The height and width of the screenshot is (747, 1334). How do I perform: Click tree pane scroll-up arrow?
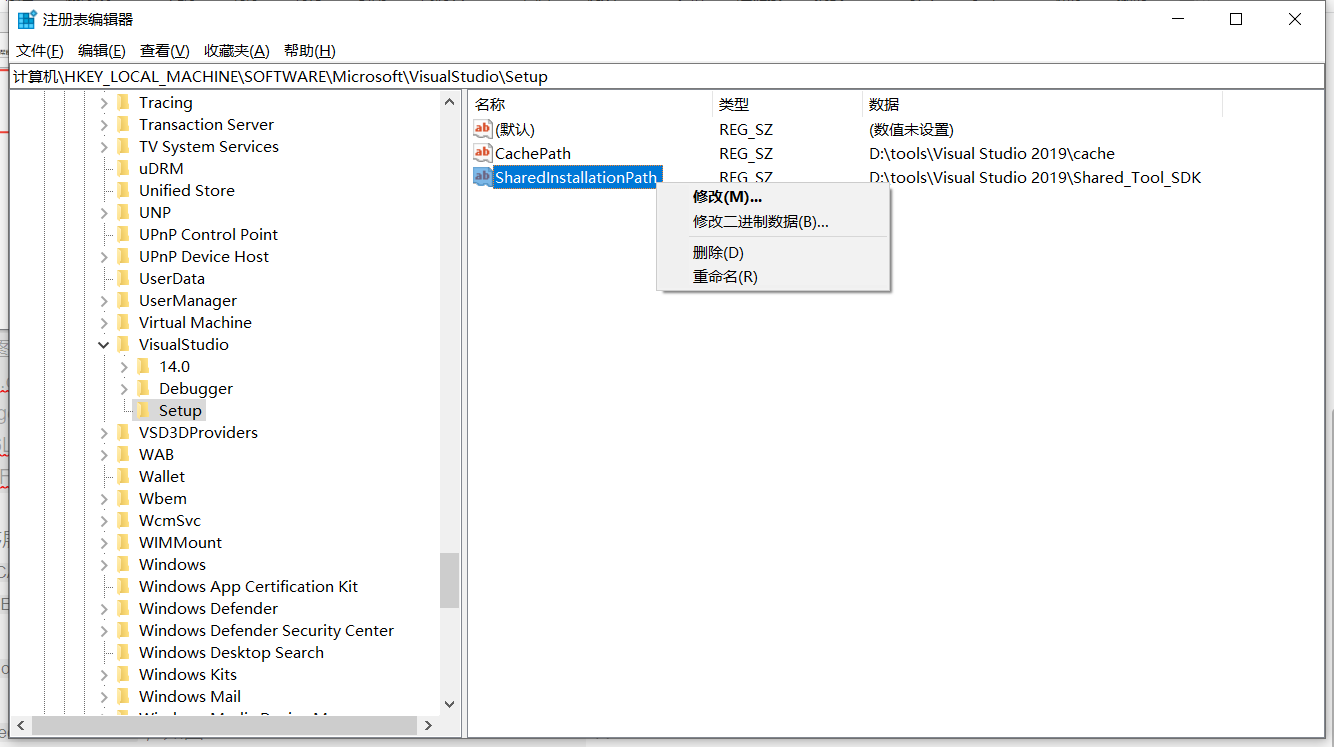[449, 102]
